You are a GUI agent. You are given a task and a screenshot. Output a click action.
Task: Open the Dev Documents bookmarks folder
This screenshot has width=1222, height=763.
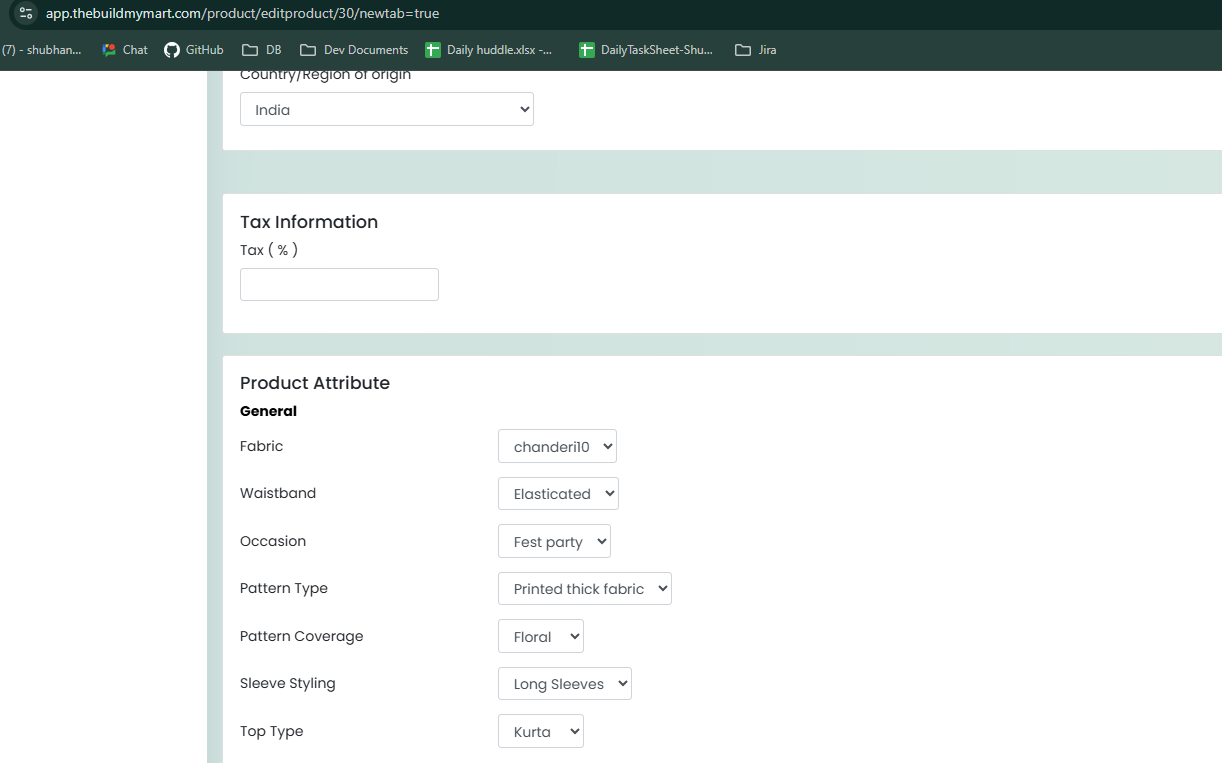pyautogui.click(x=354, y=50)
